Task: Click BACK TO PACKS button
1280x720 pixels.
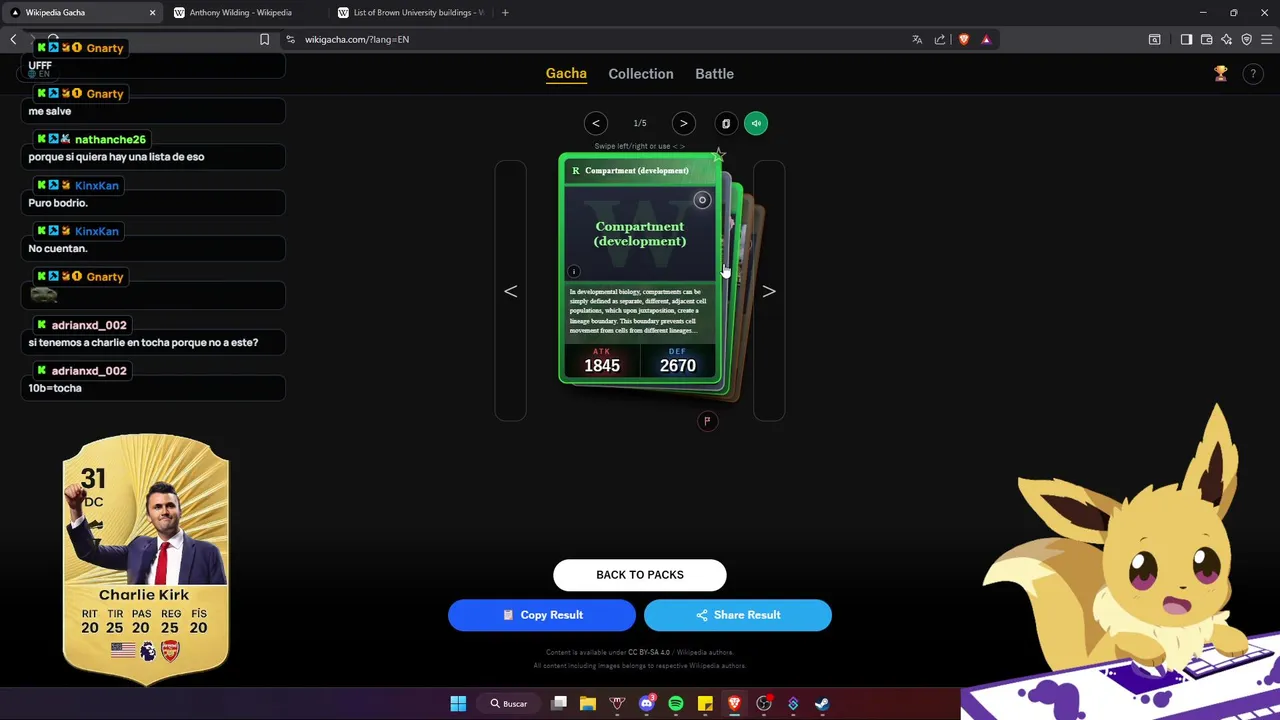Action: pyautogui.click(x=640, y=575)
